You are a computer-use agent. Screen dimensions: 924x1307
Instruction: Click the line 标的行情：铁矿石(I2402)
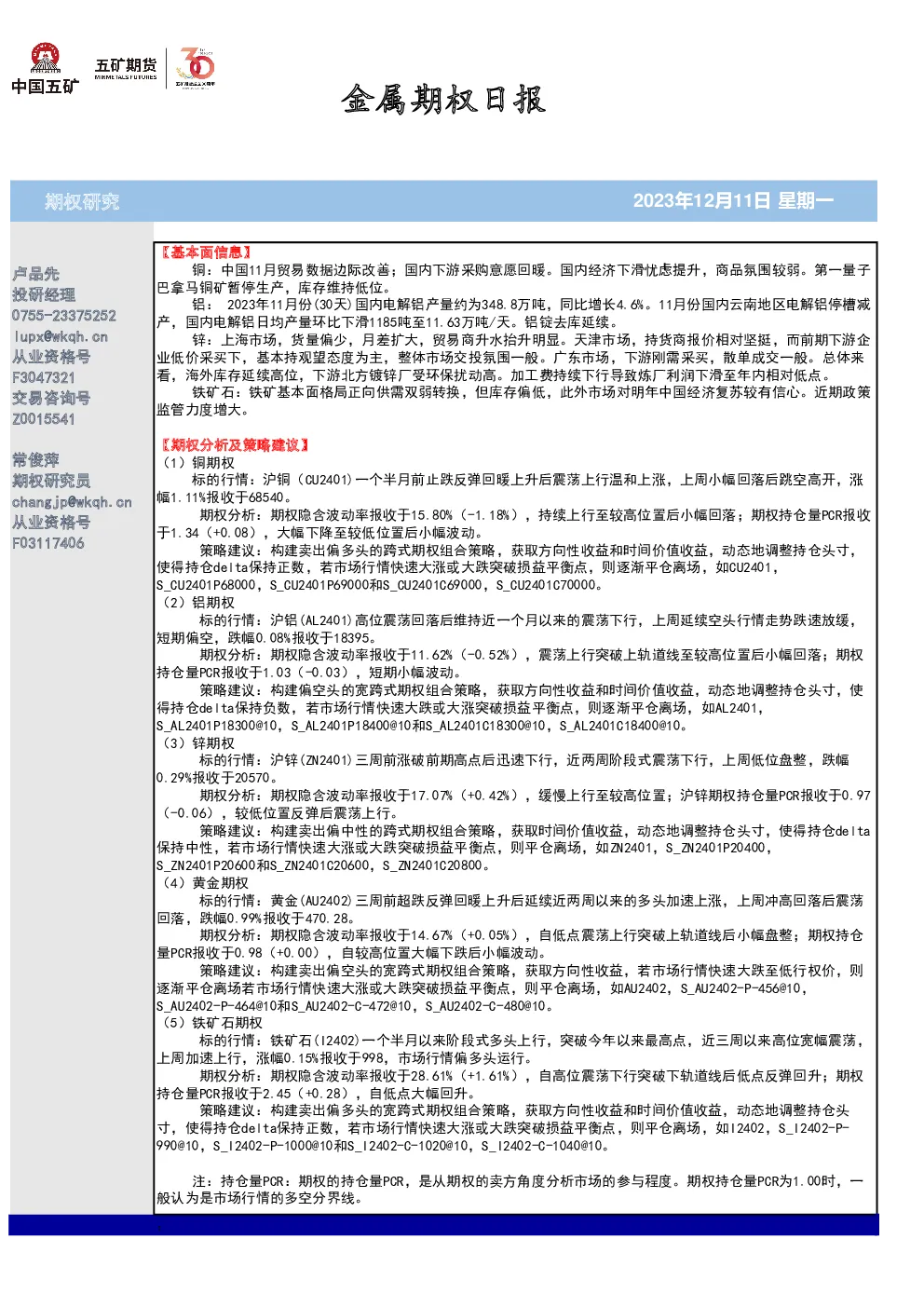click(510, 1049)
